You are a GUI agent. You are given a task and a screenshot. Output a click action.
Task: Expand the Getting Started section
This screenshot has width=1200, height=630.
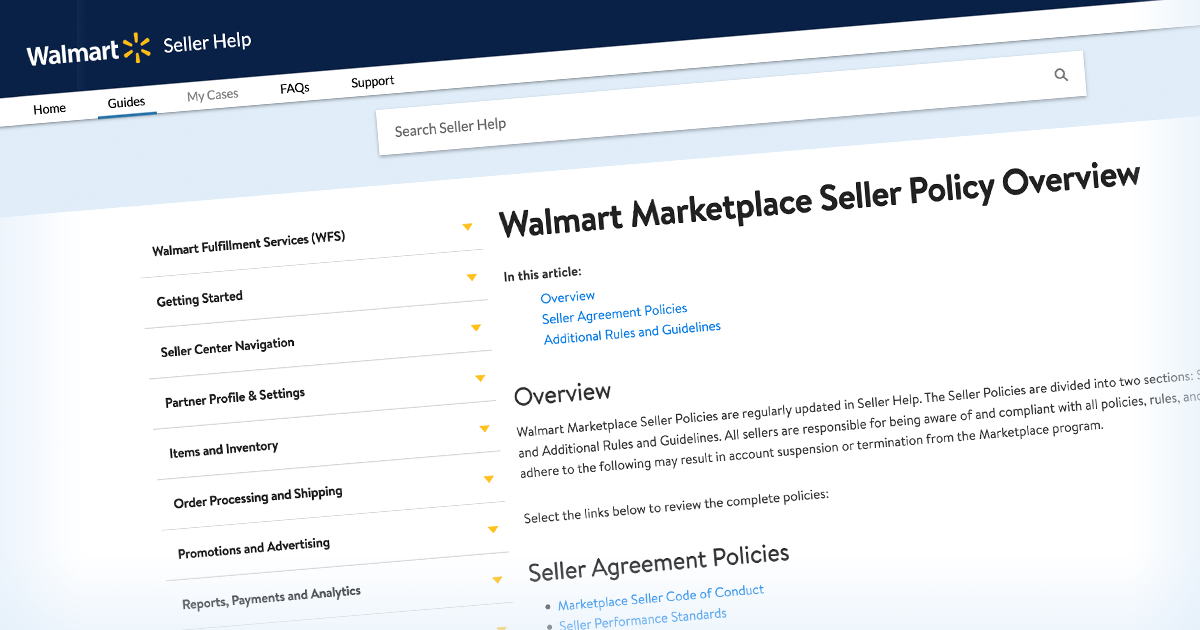pos(471,277)
